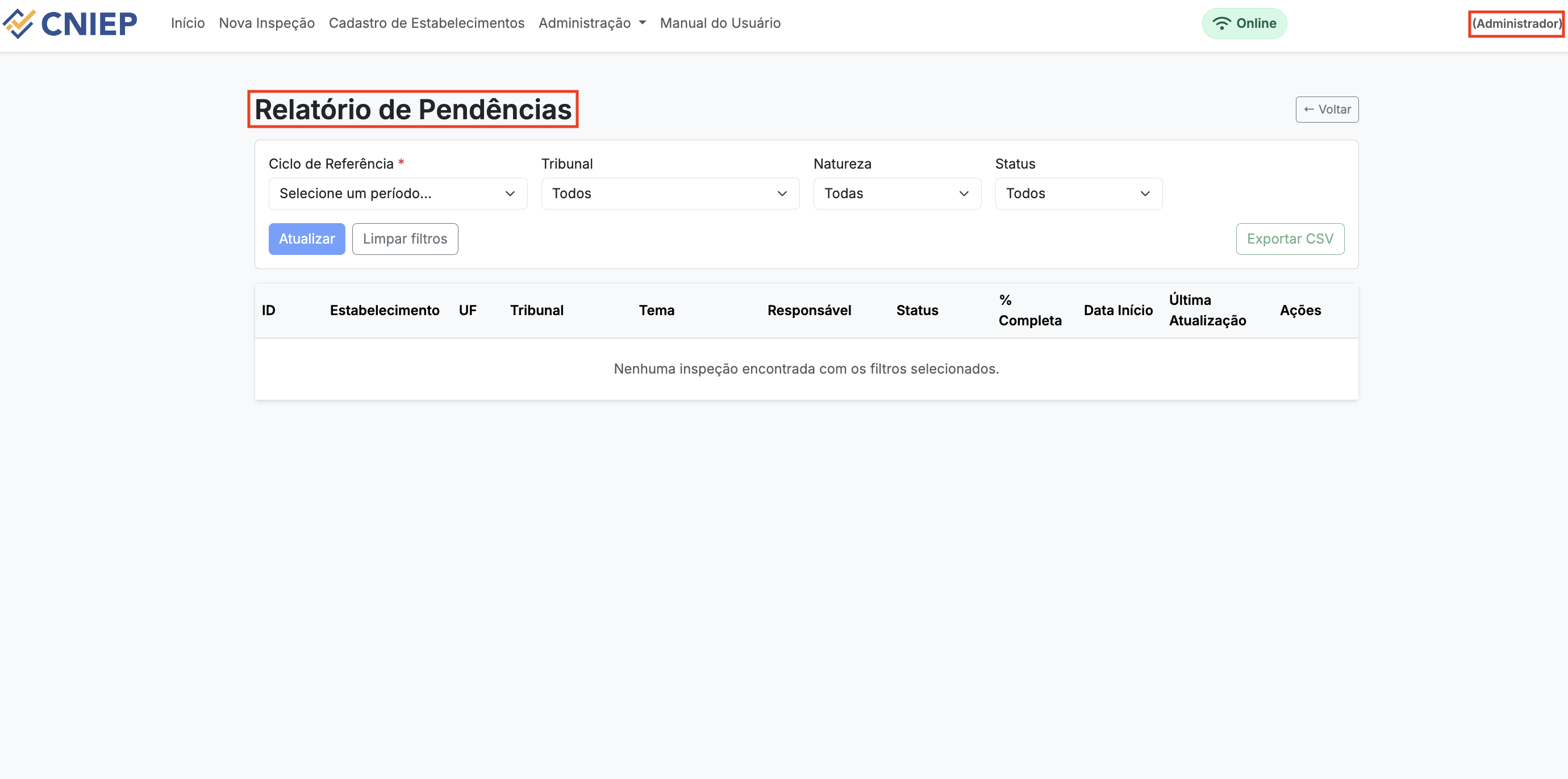Click the Última Atualização column header
The height and width of the screenshot is (779, 1568).
point(1207,310)
